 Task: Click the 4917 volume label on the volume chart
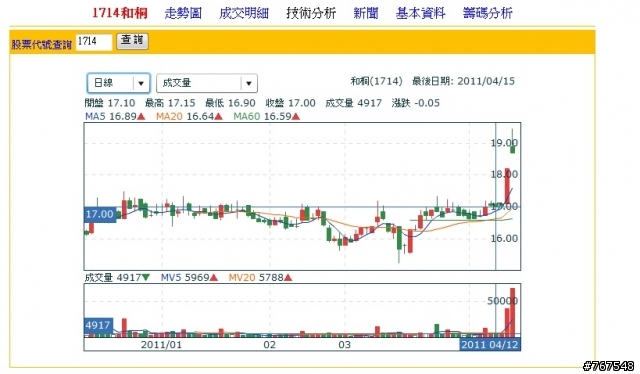(x=98, y=325)
